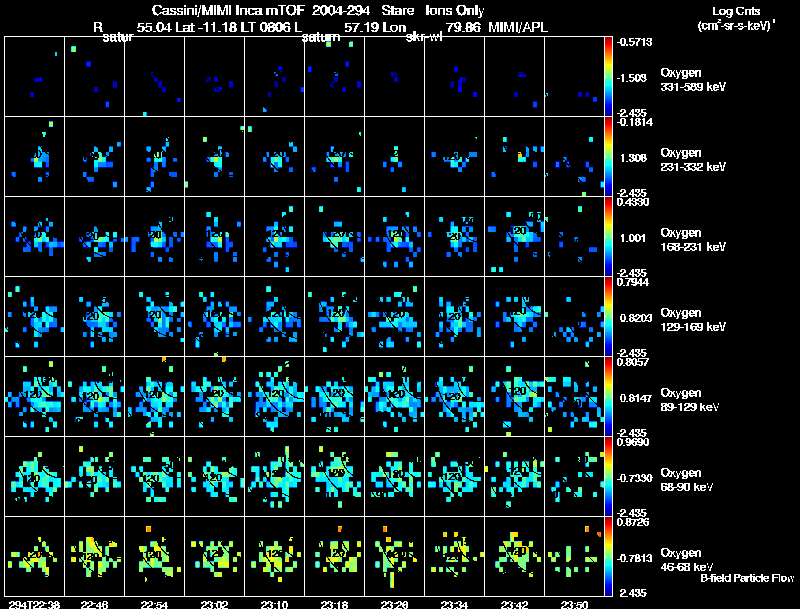Click the 57.19 value in the header
The image size is (800, 609).
pos(361,28)
